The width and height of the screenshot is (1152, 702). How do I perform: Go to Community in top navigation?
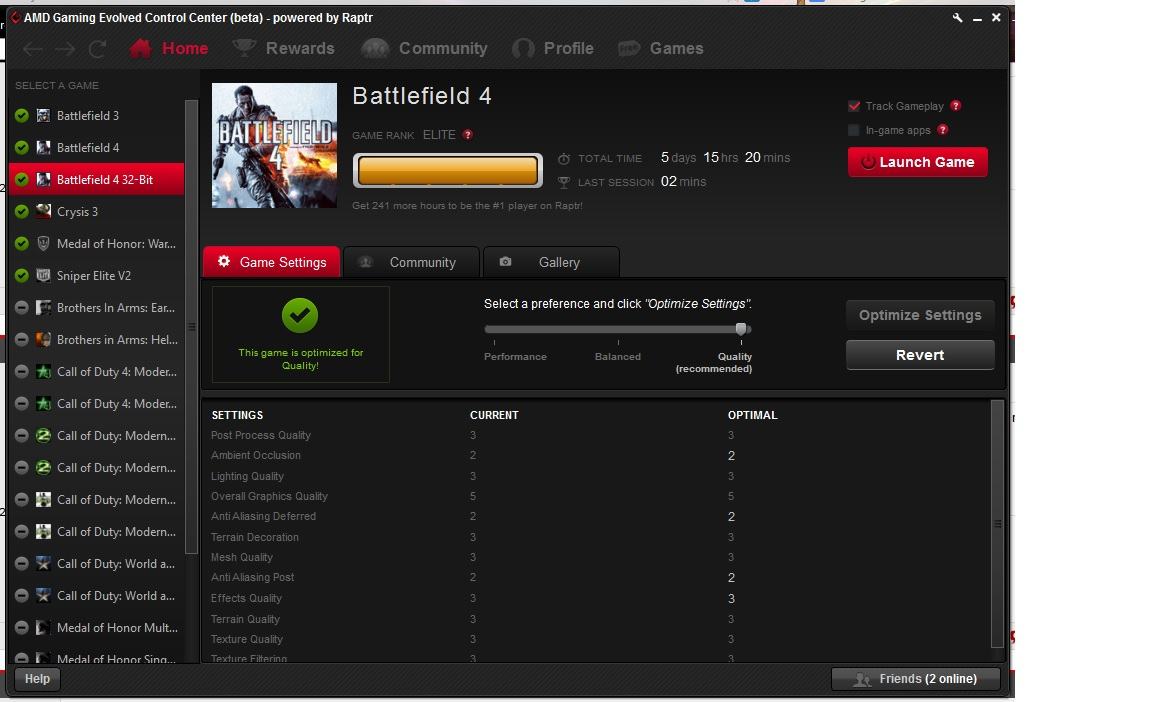(x=425, y=48)
